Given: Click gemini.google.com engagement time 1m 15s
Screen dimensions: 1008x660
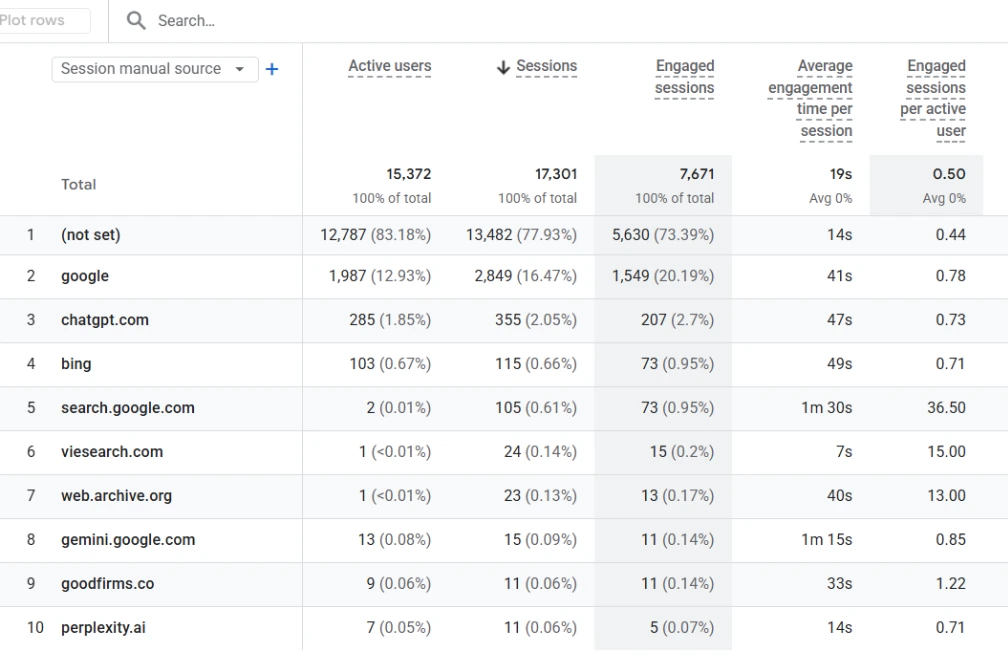Looking at the screenshot, I should (827, 540).
